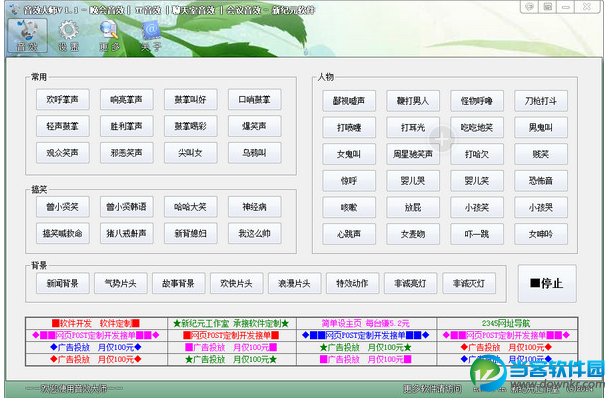The image size is (606, 398).
Task: Click the 故事背景 button
Action: tap(179, 283)
